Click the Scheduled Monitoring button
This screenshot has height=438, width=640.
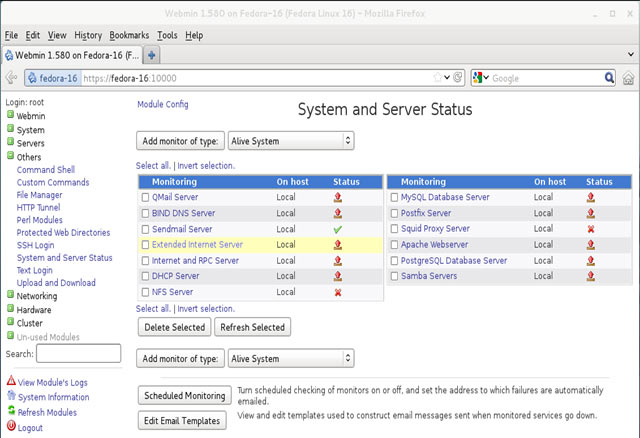click(184, 396)
